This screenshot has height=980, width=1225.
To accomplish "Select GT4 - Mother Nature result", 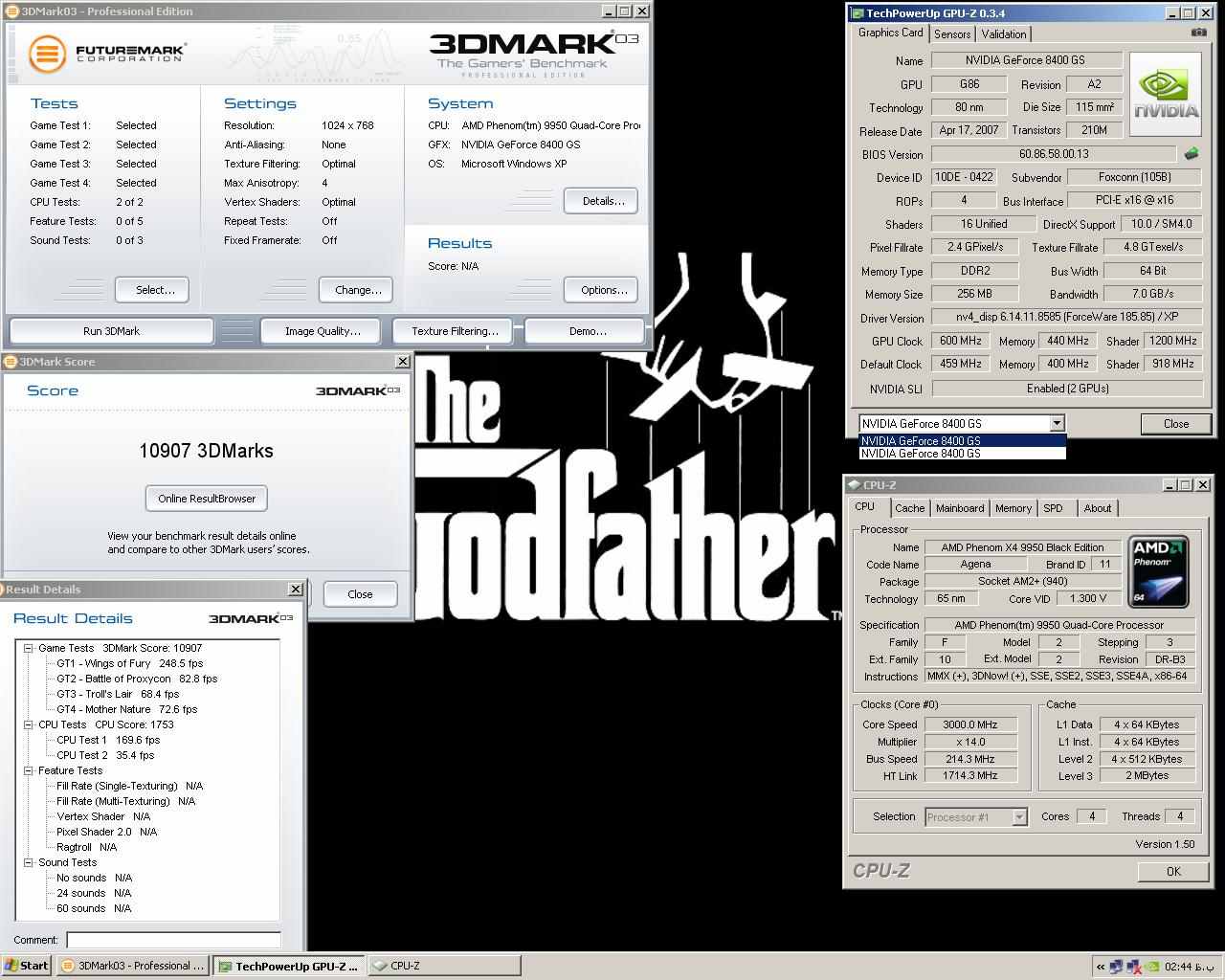I will coord(126,709).
